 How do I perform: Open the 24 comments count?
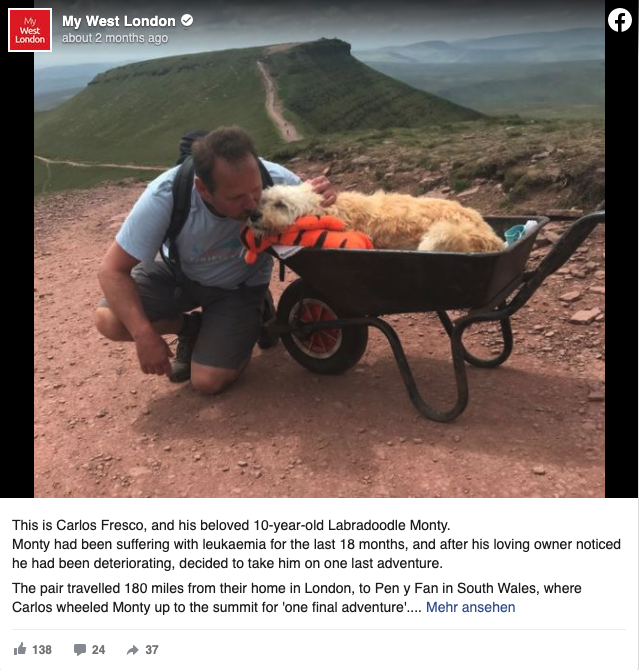click(x=98, y=650)
